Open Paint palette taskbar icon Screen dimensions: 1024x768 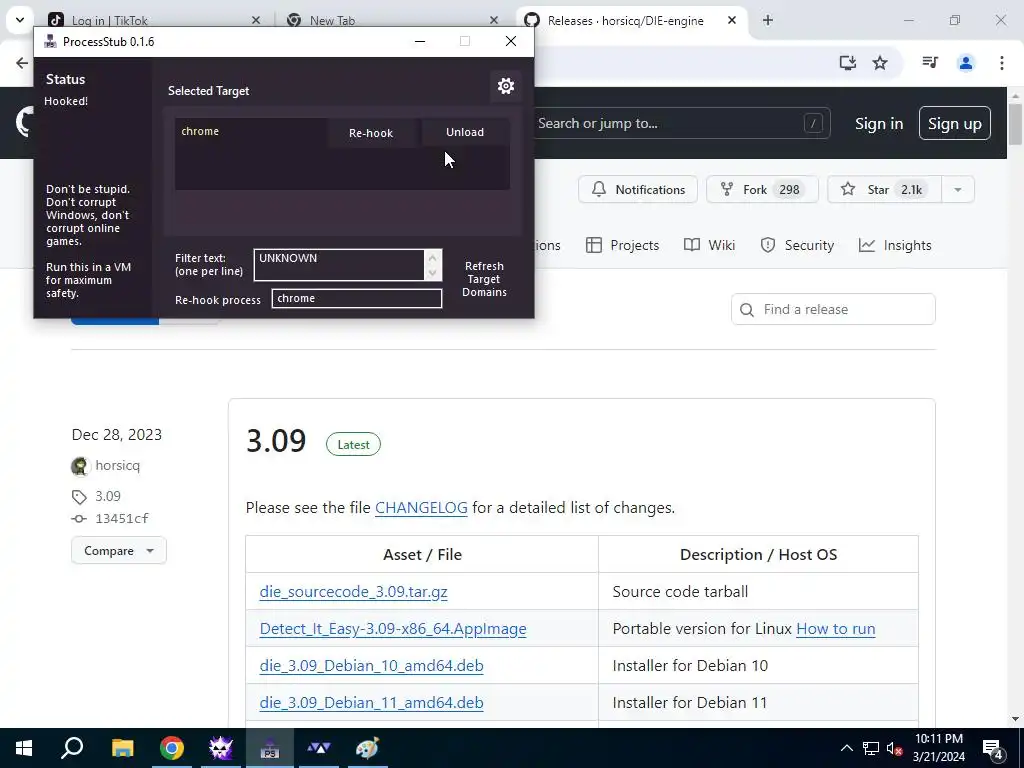coord(367,748)
